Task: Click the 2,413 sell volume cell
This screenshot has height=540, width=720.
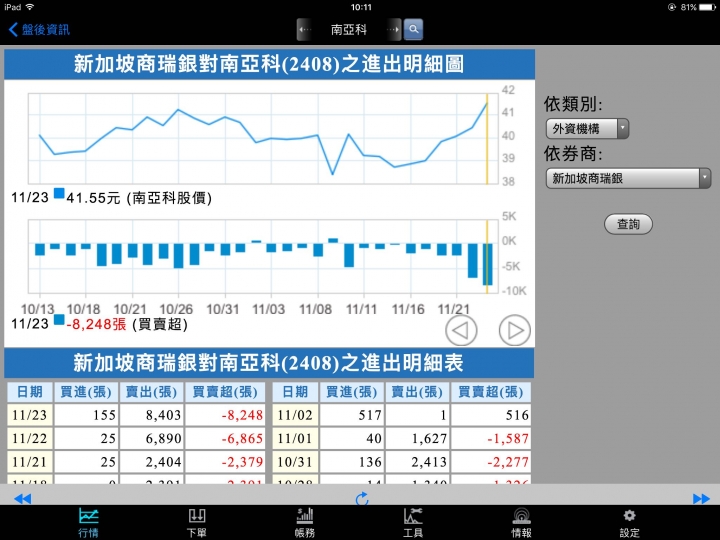Action: [x=417, y=462]
